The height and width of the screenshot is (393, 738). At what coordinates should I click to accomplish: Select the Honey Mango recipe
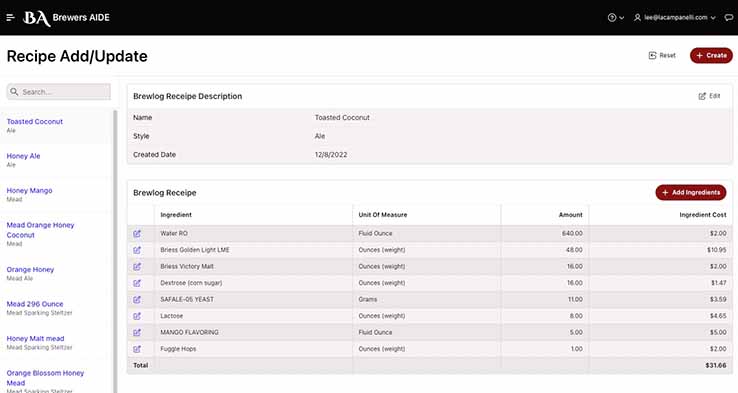pos(30,191)
